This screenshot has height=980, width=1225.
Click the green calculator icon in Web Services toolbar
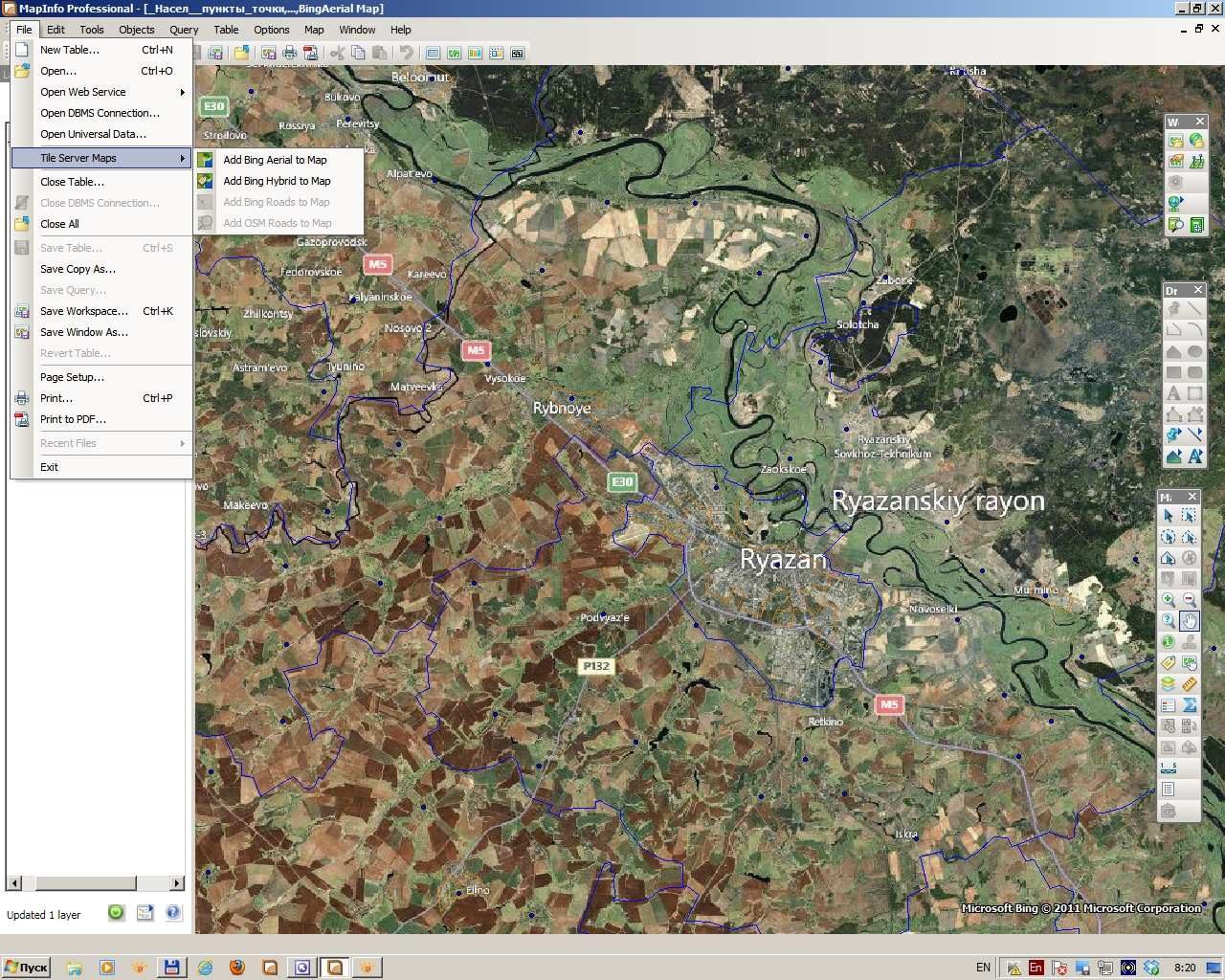(x=1196, y=225)
